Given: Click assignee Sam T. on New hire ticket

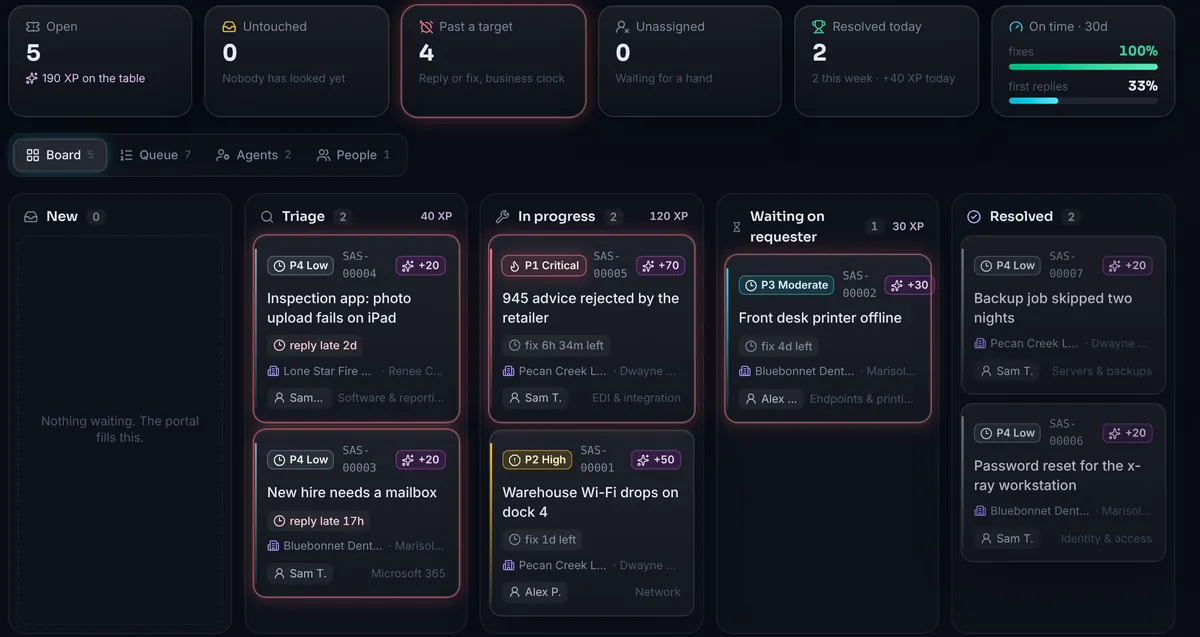Looking at the screenshot, I should pyautogui.click(x=299, y=574).
